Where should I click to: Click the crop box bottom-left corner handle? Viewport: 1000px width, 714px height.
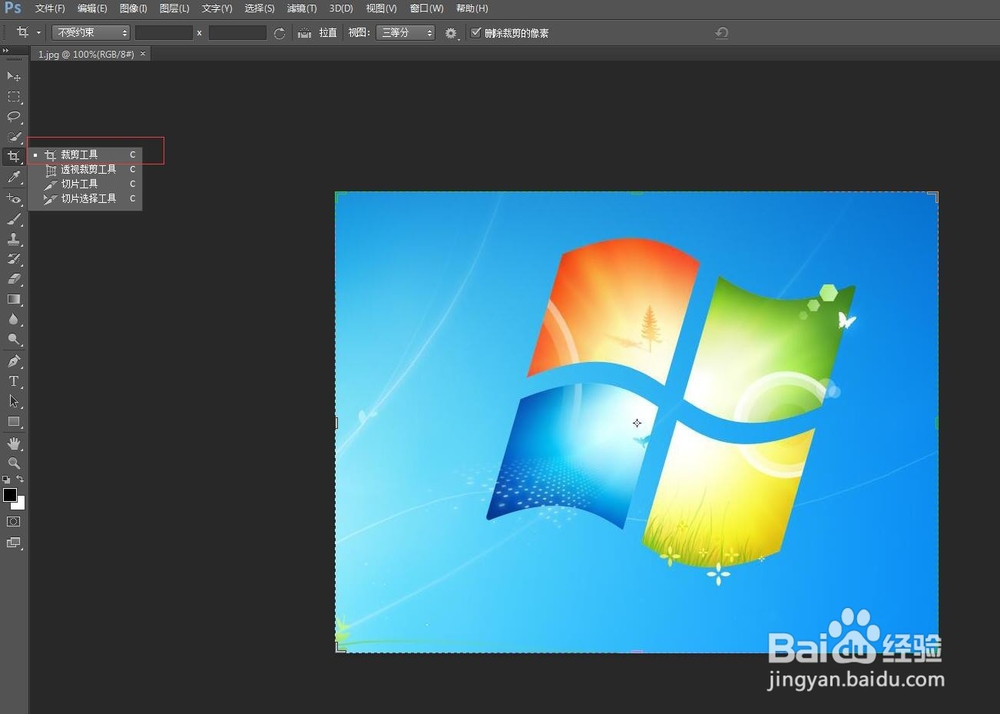tap(340, 648)
